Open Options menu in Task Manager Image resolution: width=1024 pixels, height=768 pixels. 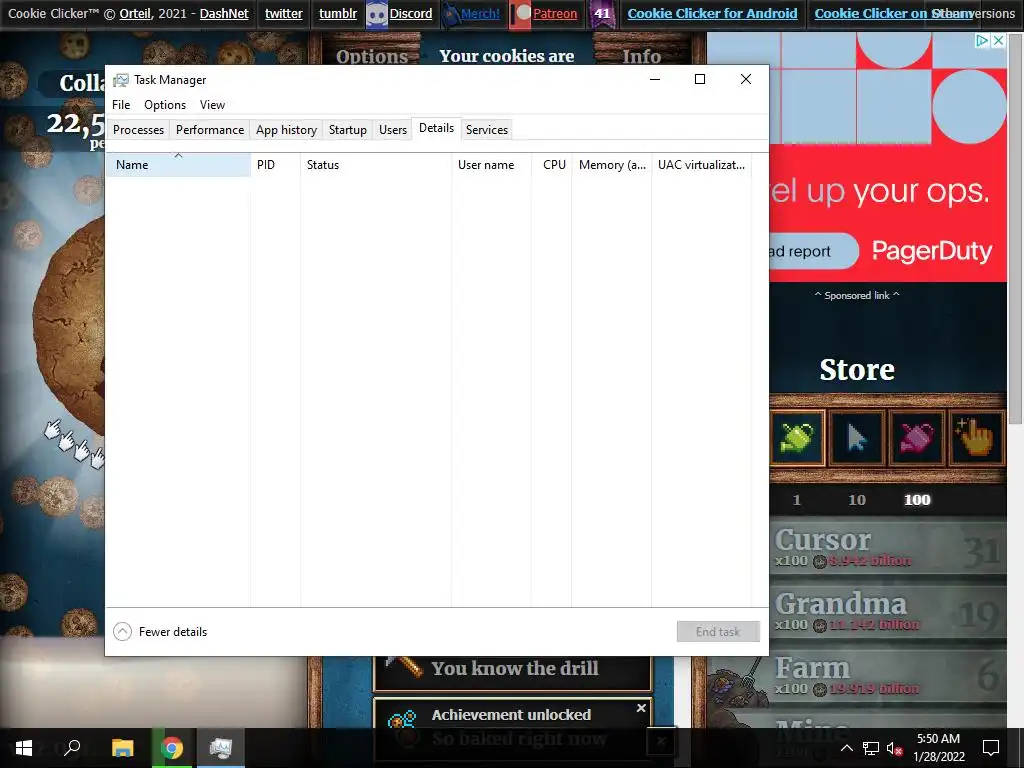click(165, 104)
